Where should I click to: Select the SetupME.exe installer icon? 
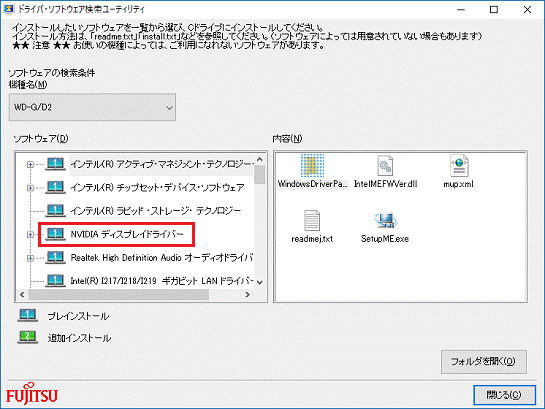[x=385, y=220]
